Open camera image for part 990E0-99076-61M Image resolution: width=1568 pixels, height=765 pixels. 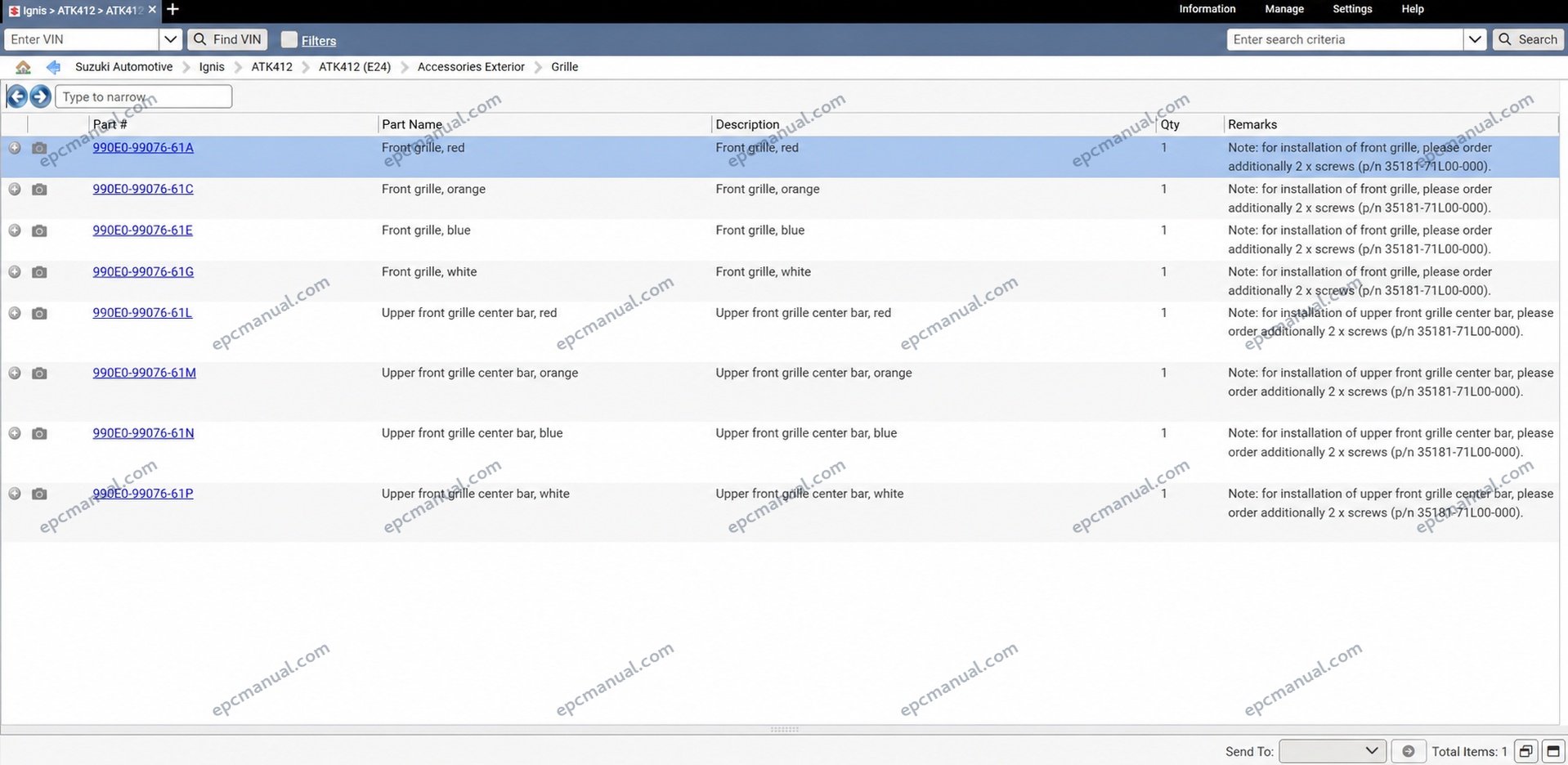click(x=39, y=374)
